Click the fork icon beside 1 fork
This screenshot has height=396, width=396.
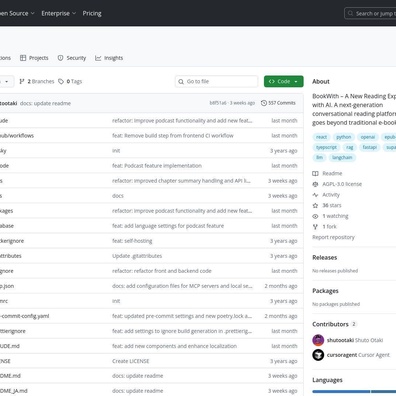(x=315, y=227)
